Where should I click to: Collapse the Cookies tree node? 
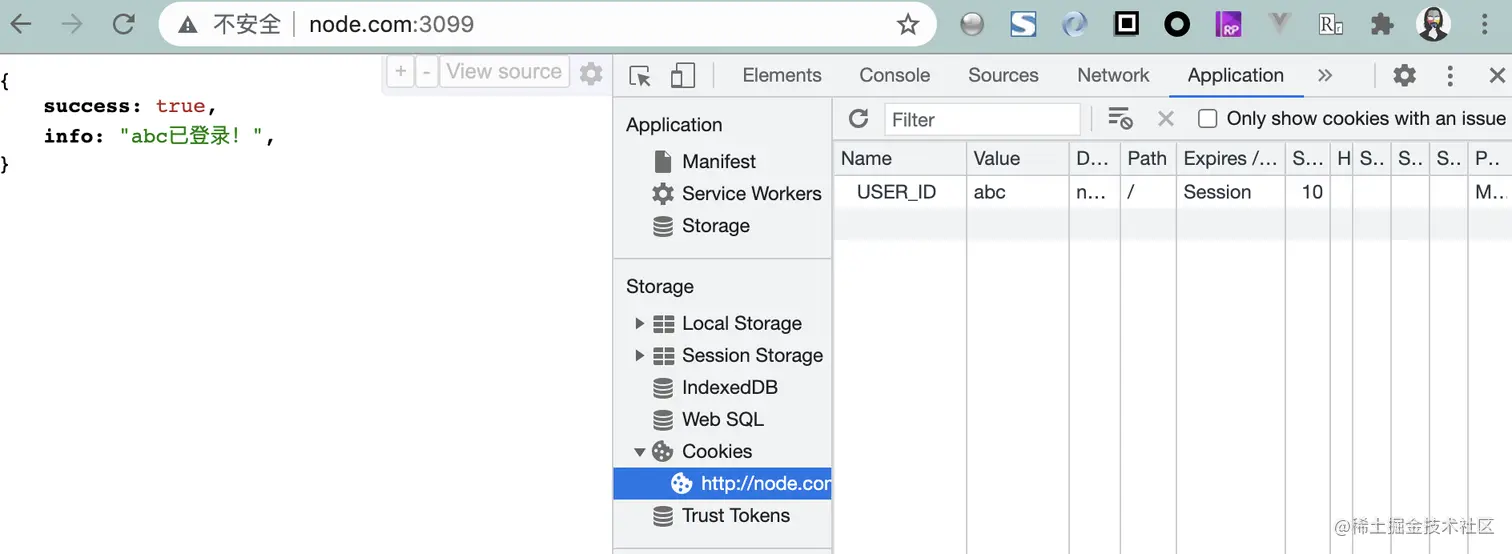coord(640,452)
